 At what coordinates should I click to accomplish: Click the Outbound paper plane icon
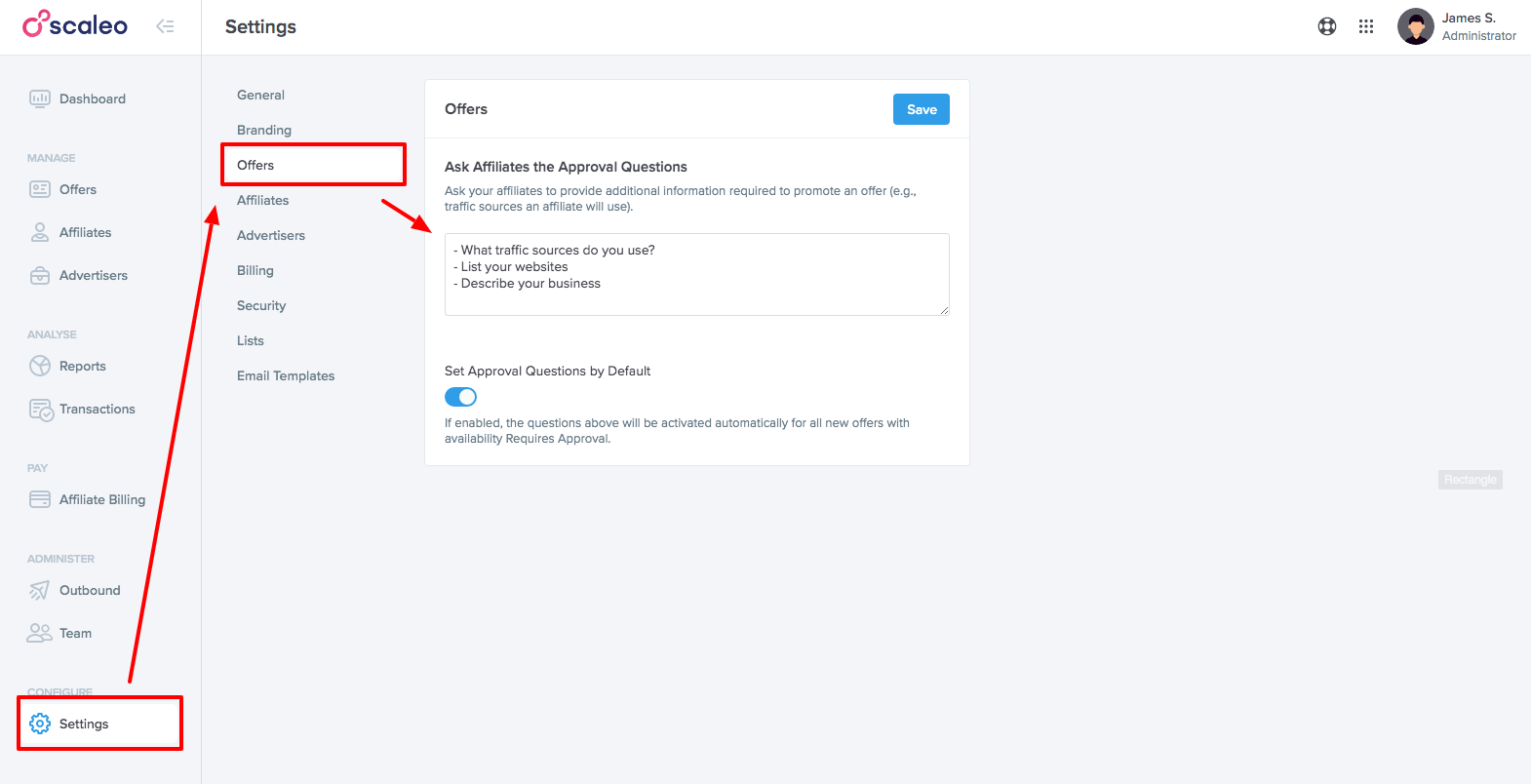39,590
